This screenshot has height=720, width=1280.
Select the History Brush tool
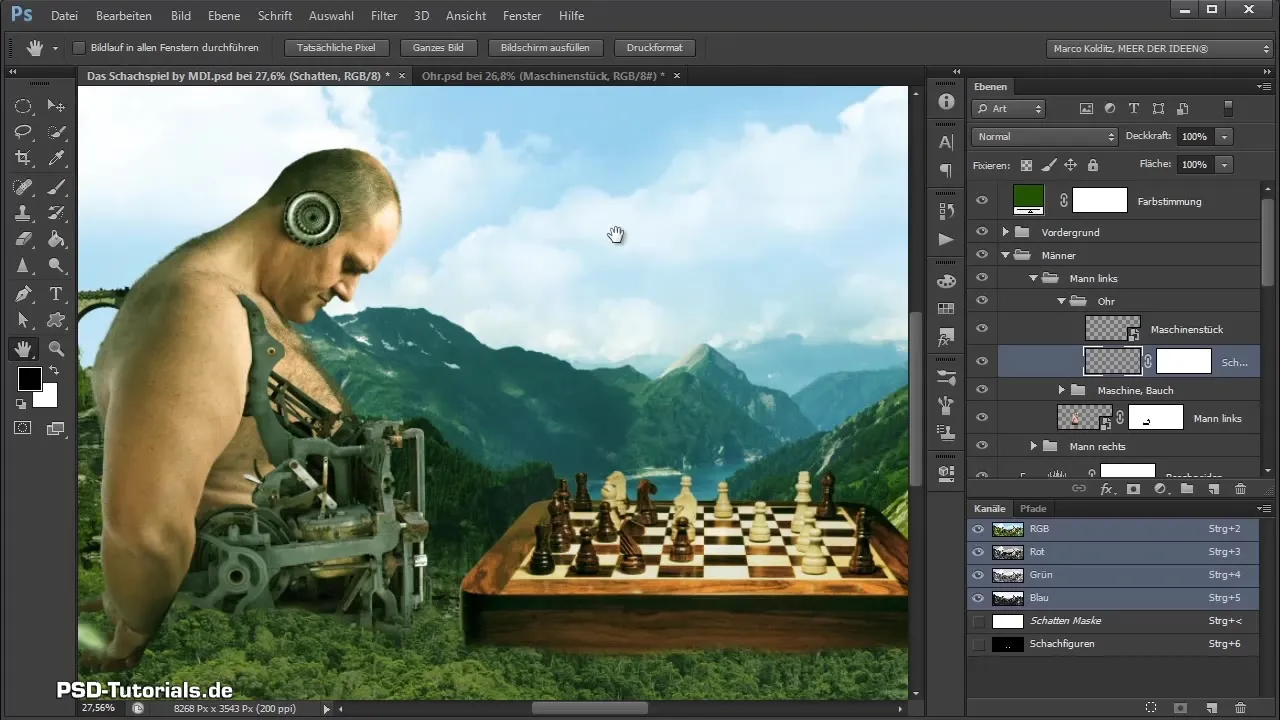[56, 213]
